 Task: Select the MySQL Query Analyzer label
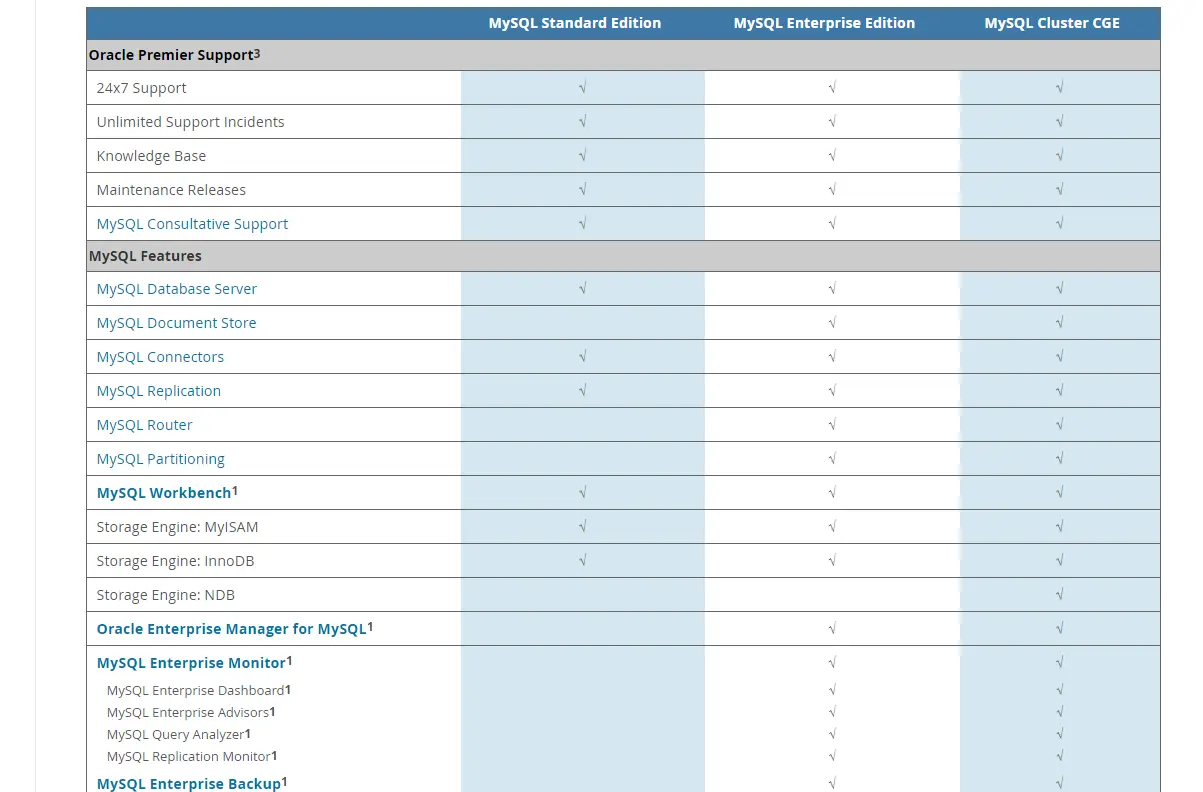(176, 734)
